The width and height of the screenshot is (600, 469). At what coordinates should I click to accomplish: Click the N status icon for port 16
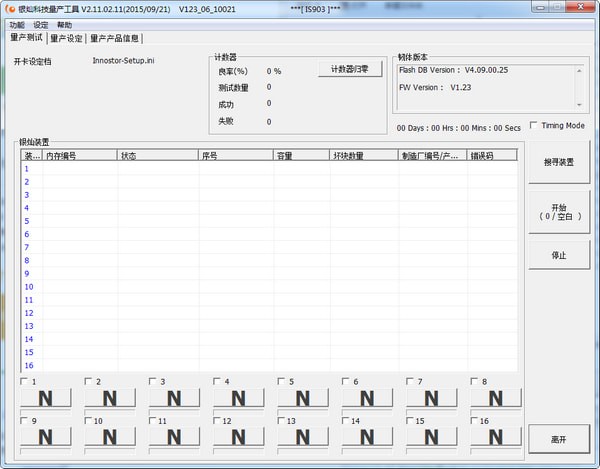(x=496, y=437)
